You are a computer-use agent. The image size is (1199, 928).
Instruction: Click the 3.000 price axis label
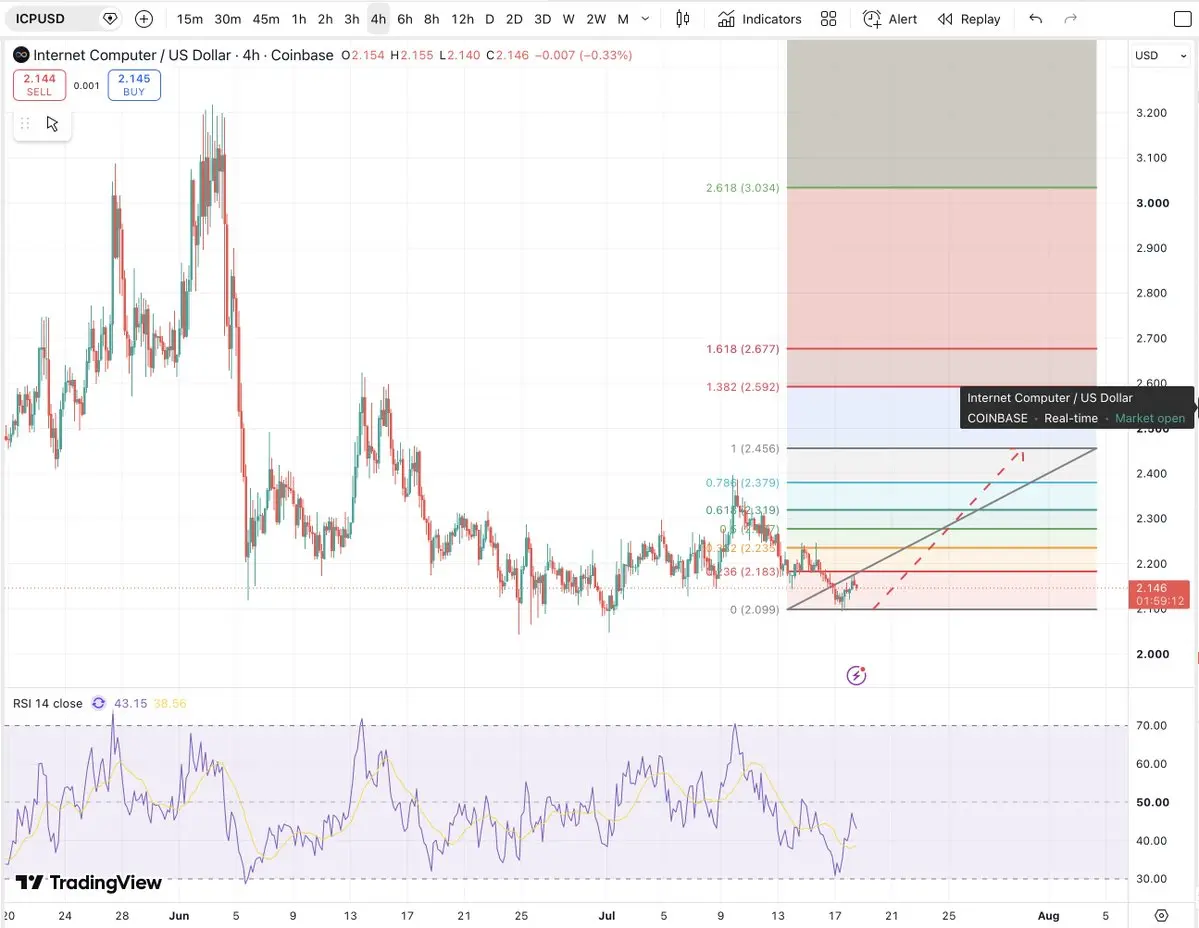click(x=1152, y=203)
